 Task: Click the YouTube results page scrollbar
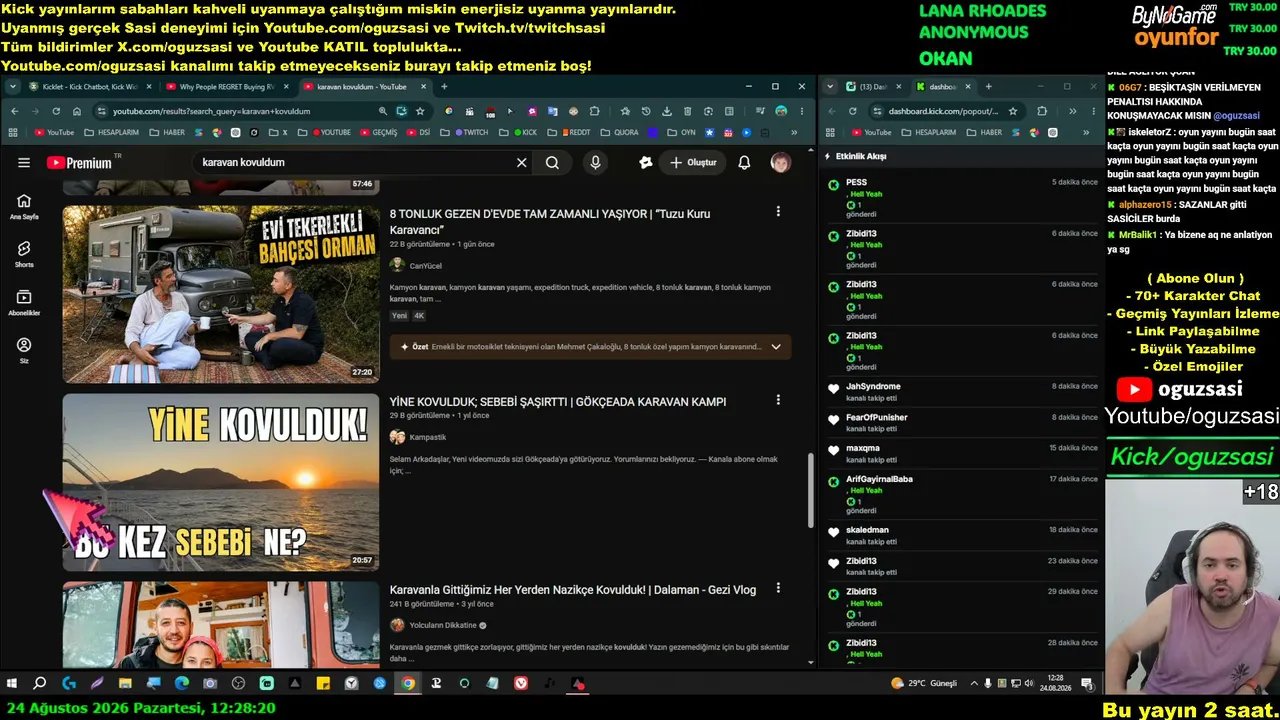point(811,490)
